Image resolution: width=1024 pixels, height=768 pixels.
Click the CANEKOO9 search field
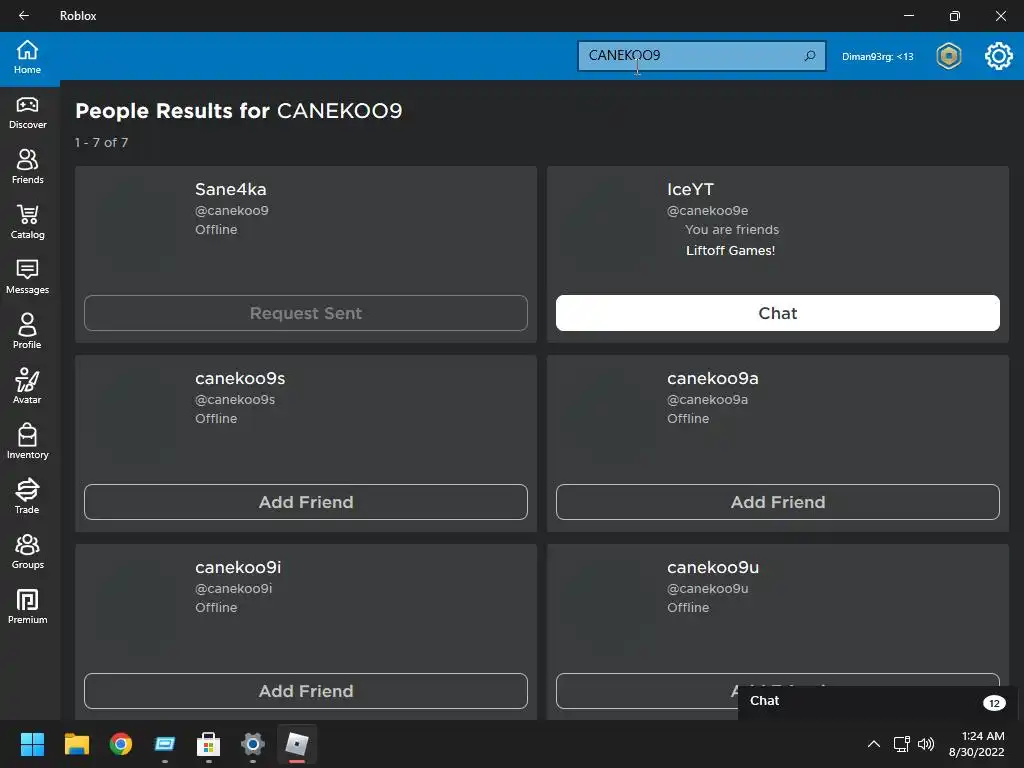pos(701,56)
